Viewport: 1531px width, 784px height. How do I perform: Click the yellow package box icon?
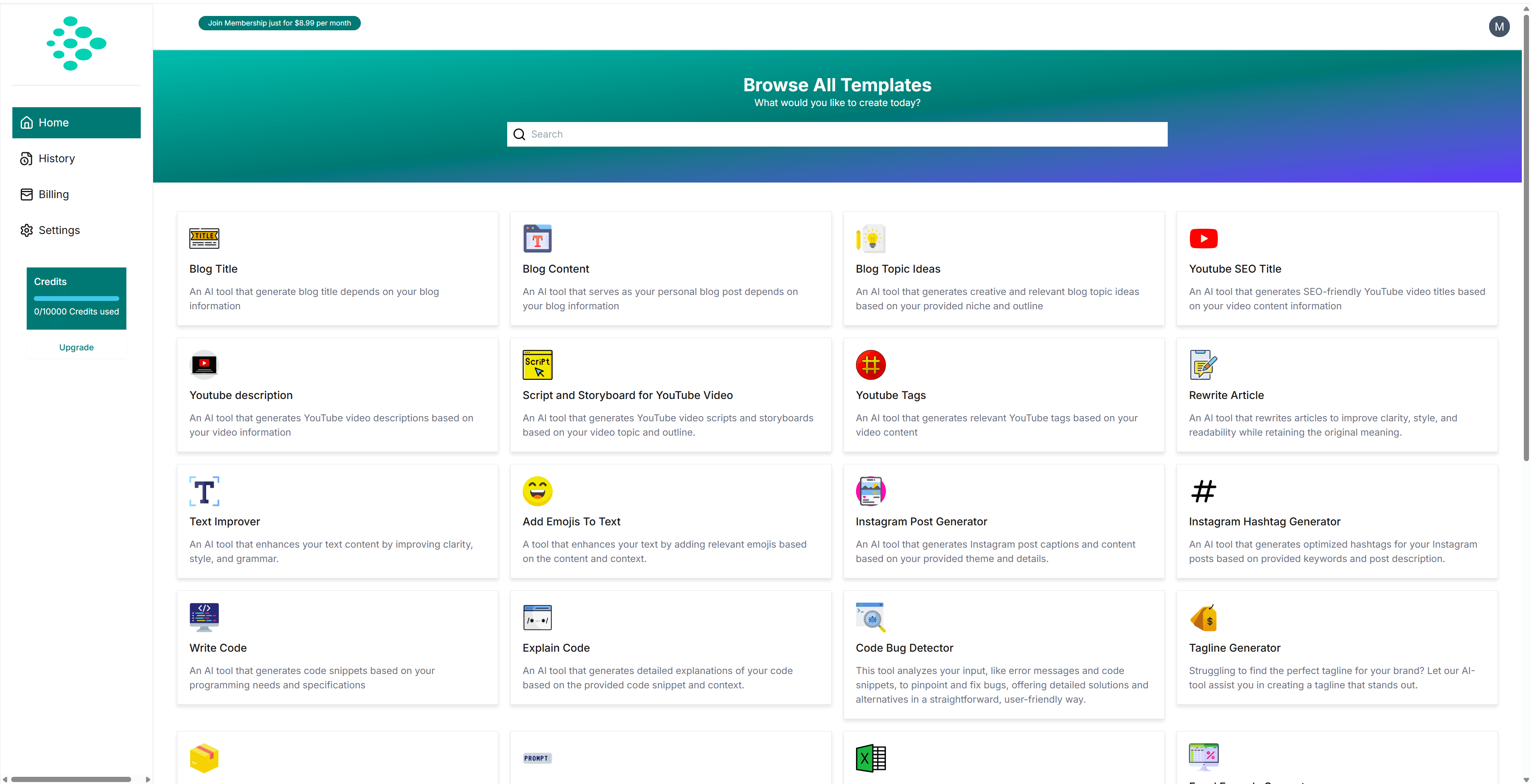204,758
